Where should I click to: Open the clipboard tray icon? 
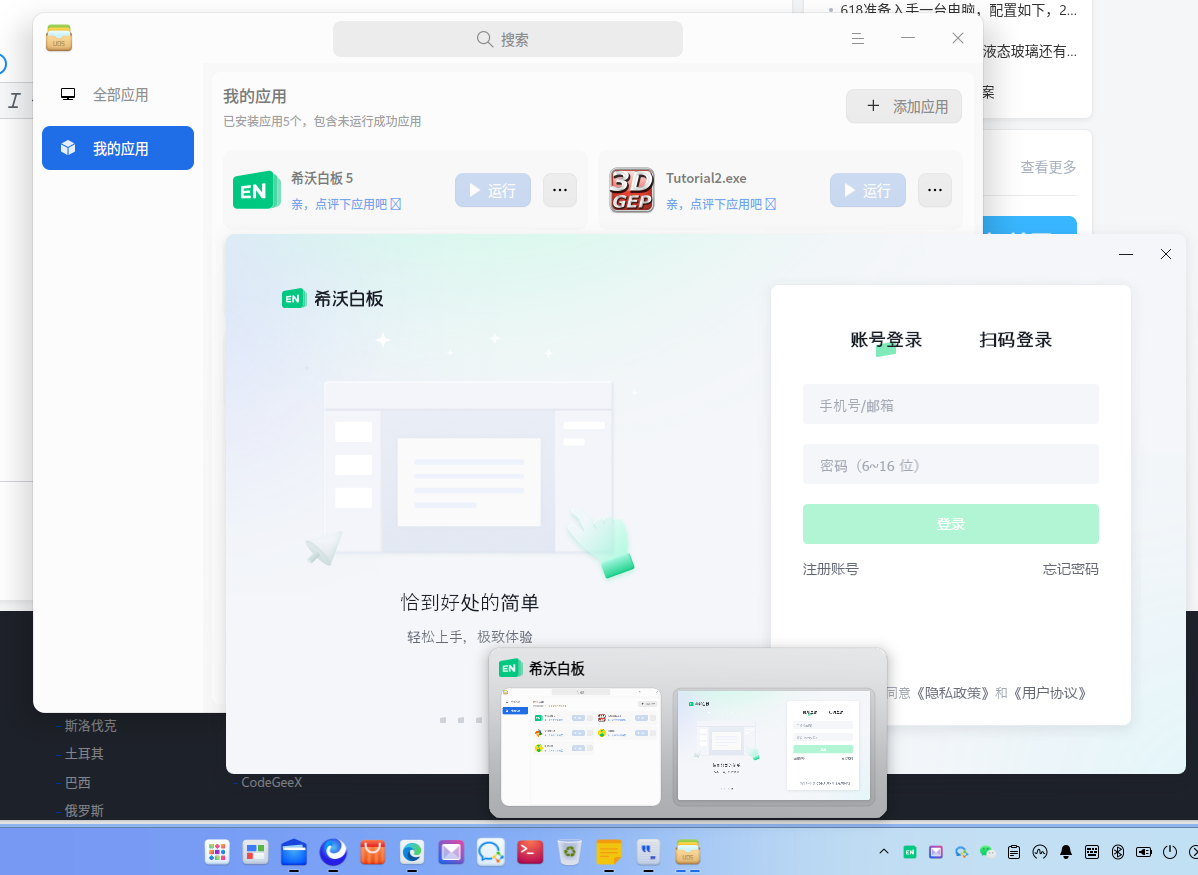(x=1014, y=852)
